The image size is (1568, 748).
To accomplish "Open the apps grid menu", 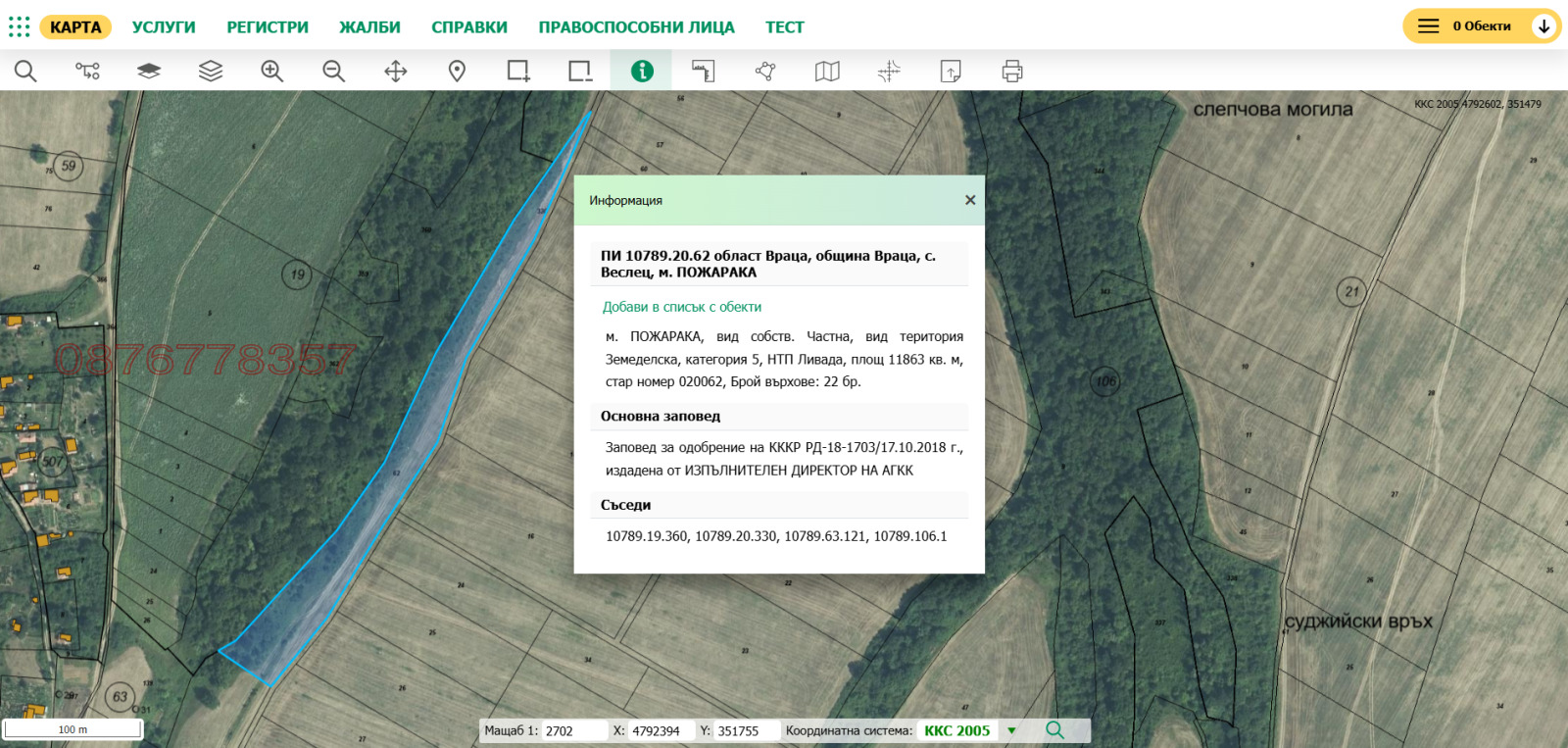I will point(19,26).
